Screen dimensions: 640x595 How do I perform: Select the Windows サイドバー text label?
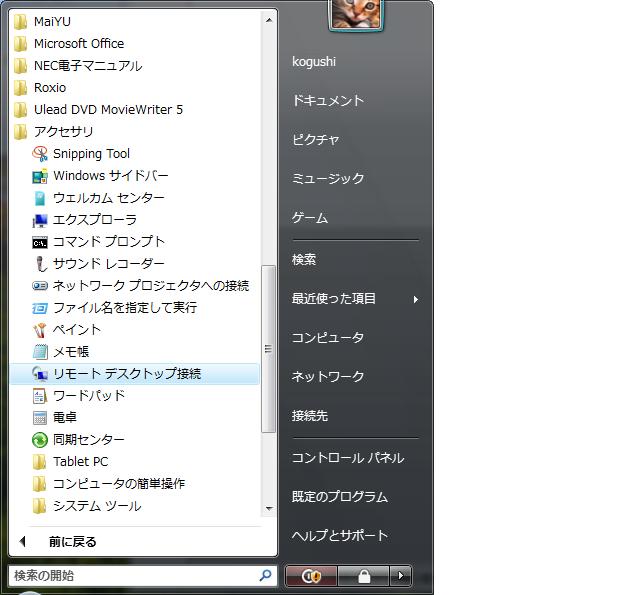coord(111,176)
